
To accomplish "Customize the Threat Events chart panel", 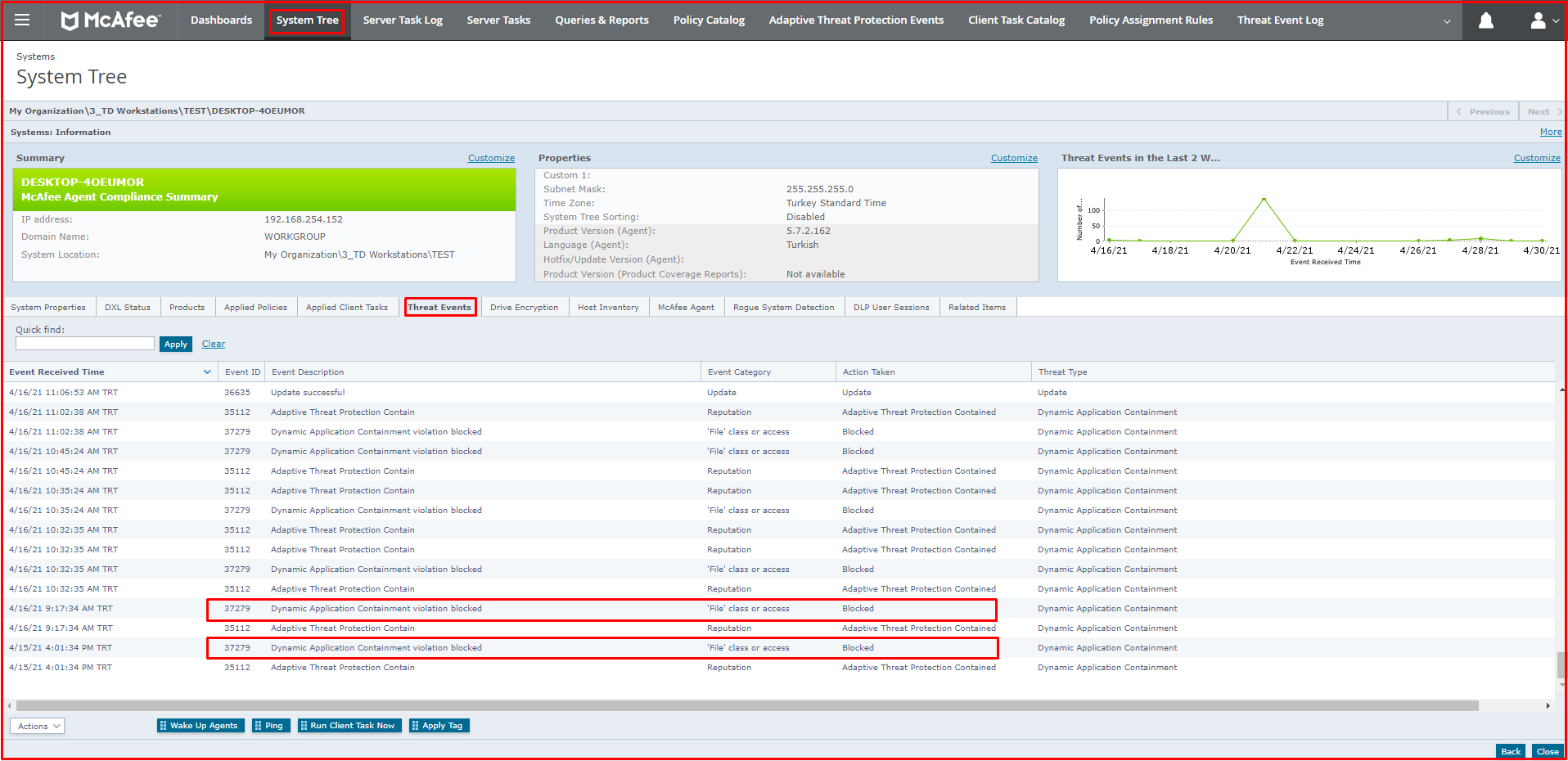I will 1537,158.
